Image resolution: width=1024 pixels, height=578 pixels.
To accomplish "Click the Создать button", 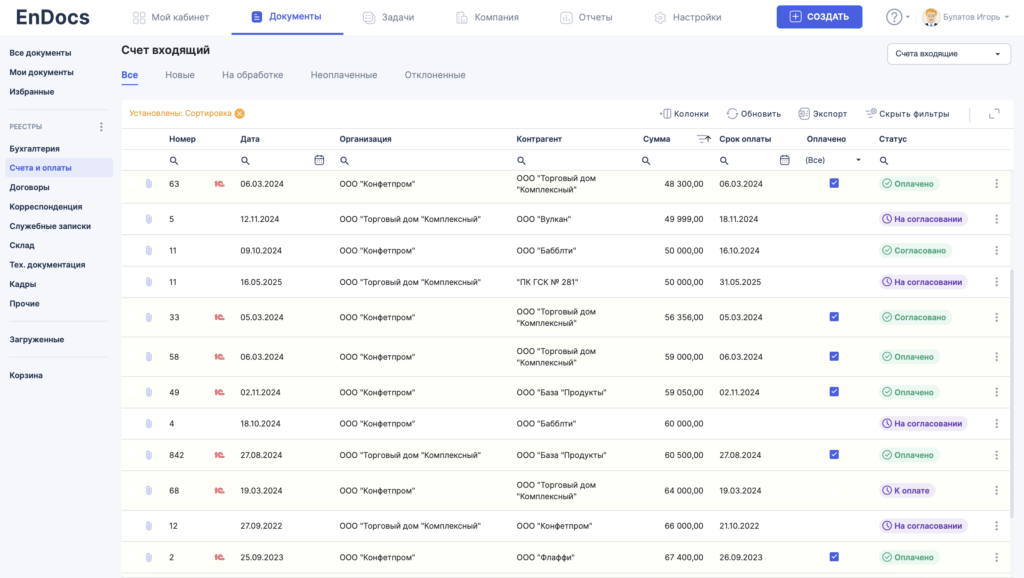I will coord(819,17).
